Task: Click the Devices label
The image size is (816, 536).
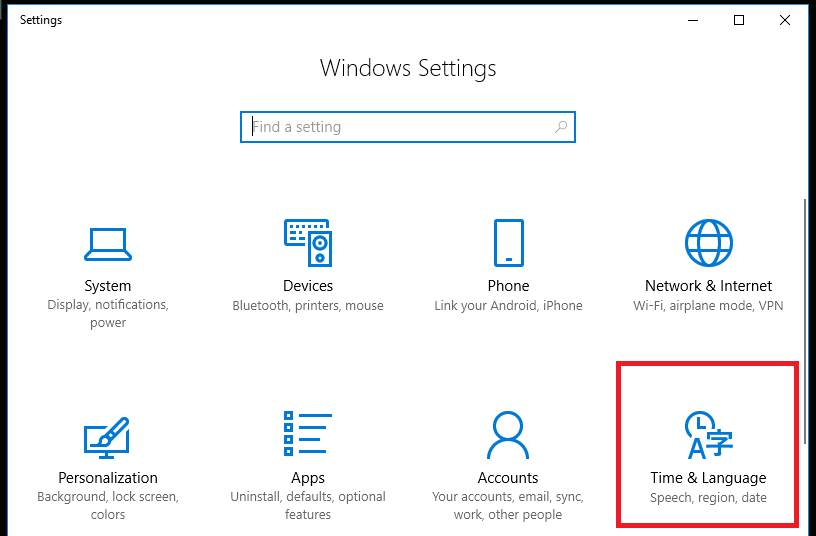Action: 308,286
